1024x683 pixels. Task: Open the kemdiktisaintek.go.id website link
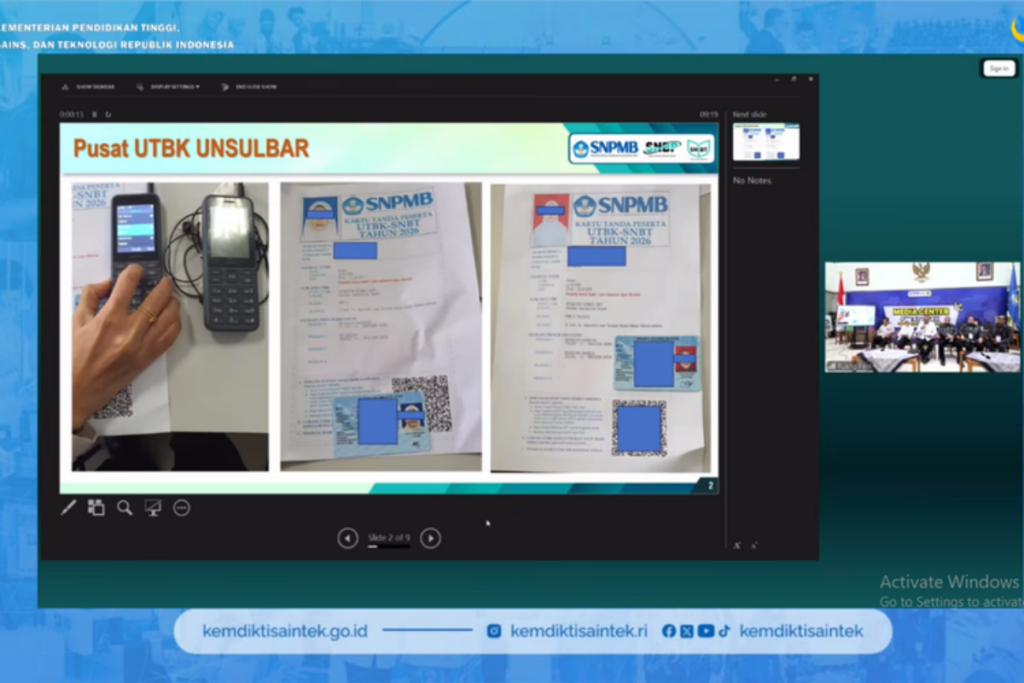pos(285,631)
